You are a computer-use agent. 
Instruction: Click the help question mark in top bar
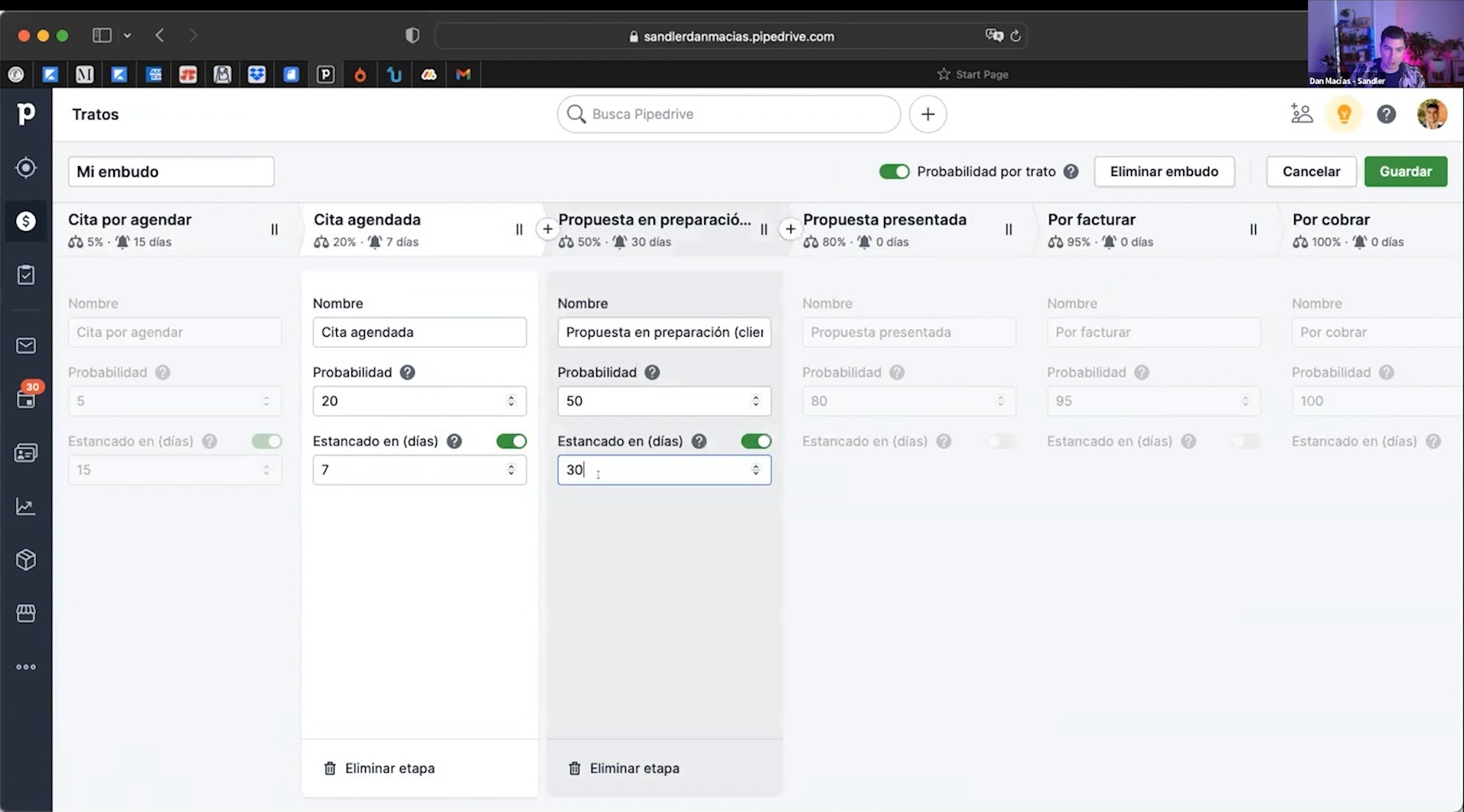[1386, 114]
